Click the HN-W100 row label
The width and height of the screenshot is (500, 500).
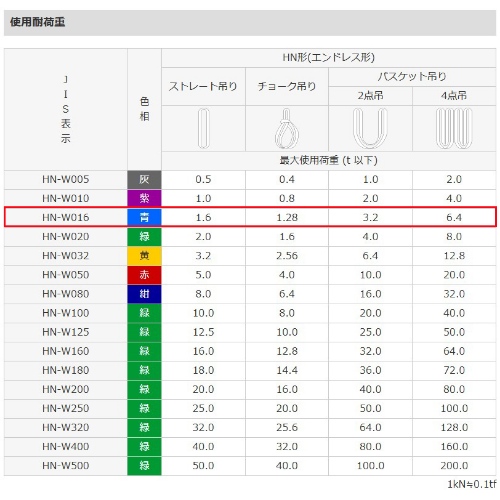tap(66, 313)
